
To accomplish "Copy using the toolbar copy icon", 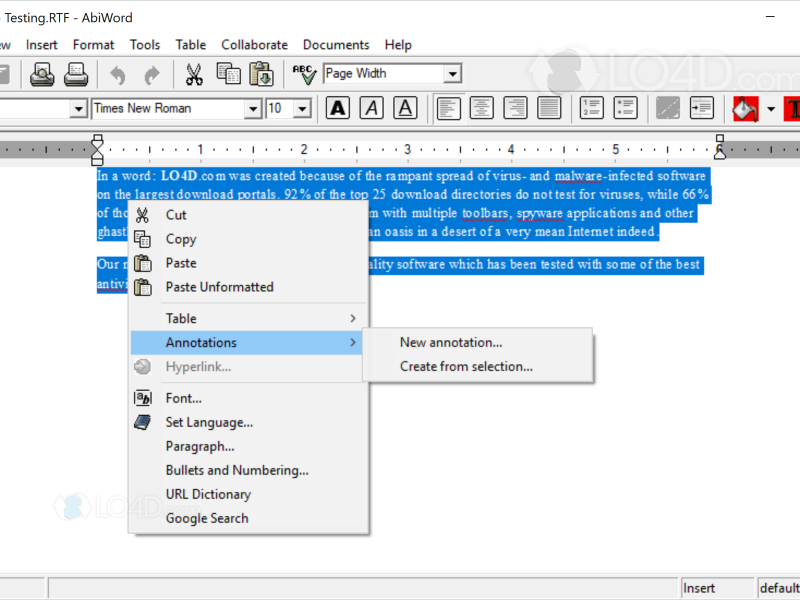I will click(x=228, y=74).
